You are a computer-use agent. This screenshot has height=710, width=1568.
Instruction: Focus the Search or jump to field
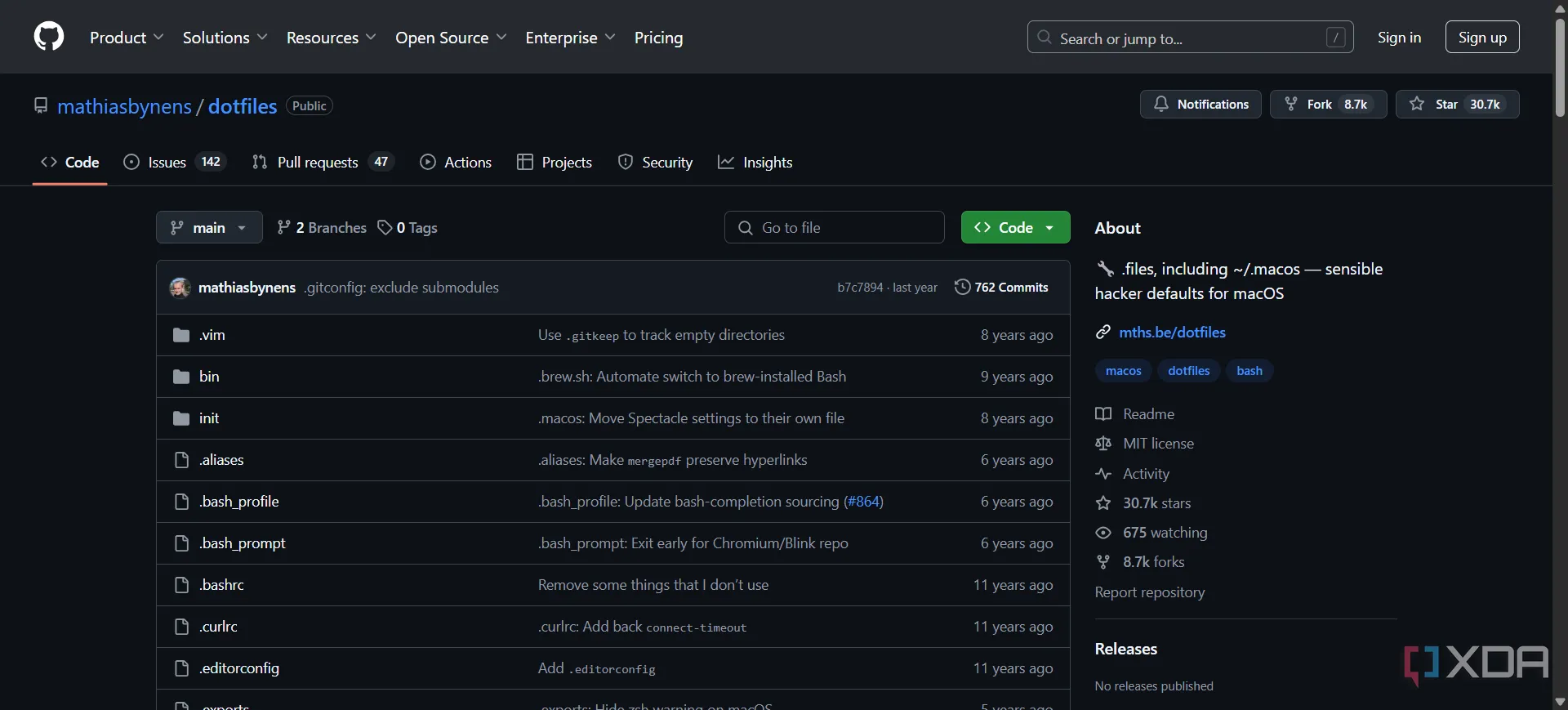point(1190,38)
